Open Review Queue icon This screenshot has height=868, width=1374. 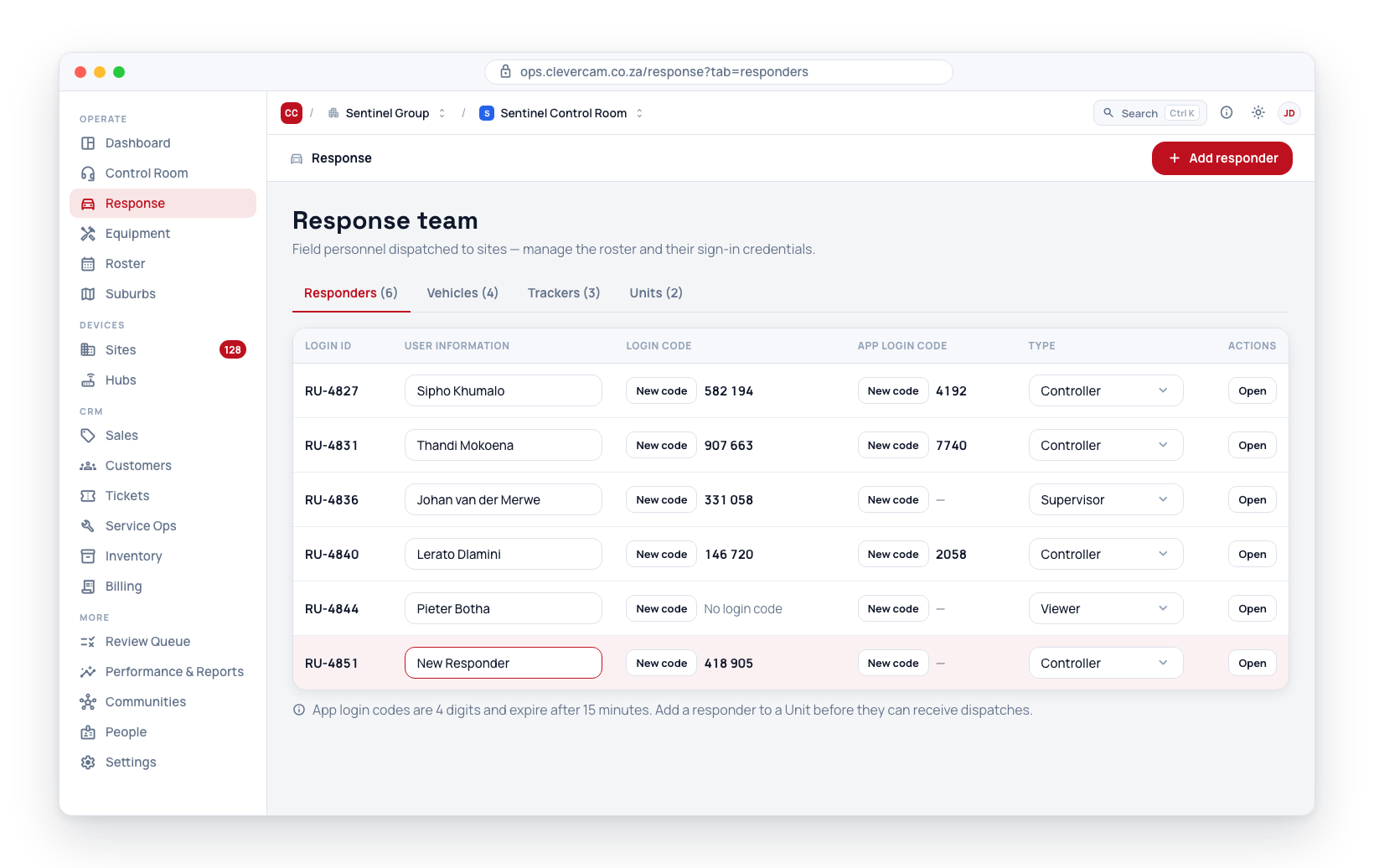[88, 642]
